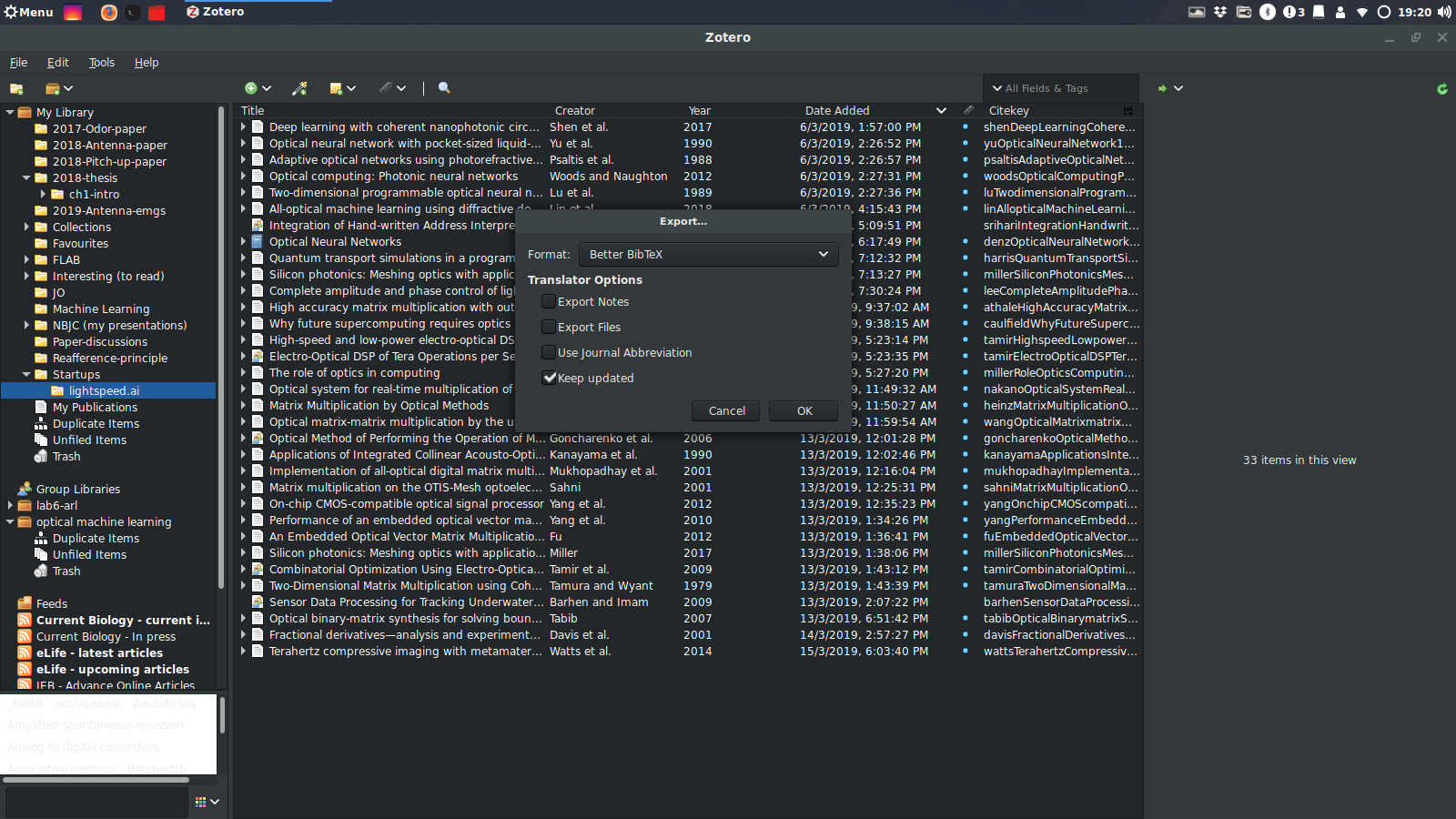Click the Add Item by Identifier wand icon
Image resolution: width=1456 pixels, height=819 pixels.
[x=299, y=88]
